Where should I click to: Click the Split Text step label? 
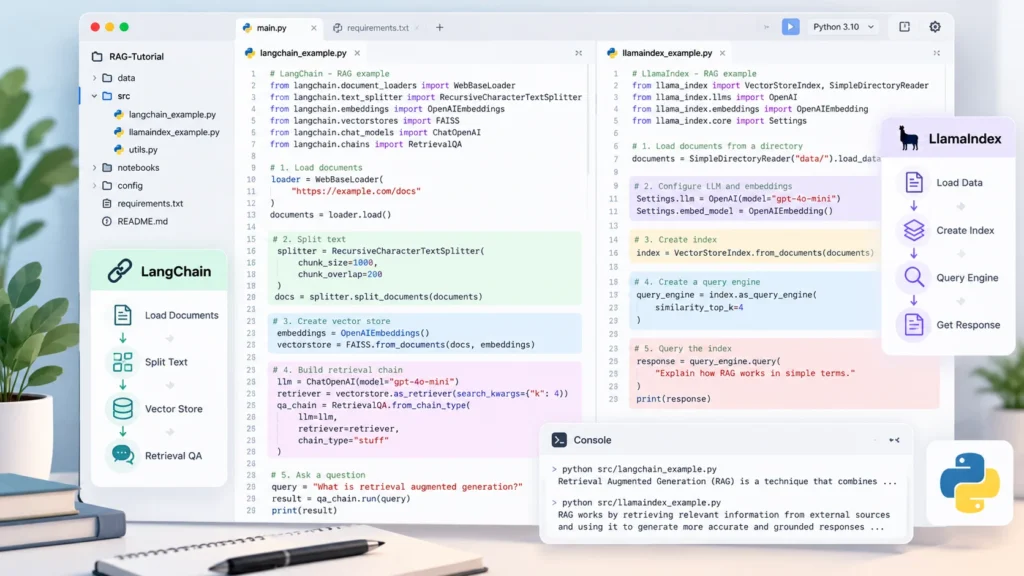click(166, 362)
